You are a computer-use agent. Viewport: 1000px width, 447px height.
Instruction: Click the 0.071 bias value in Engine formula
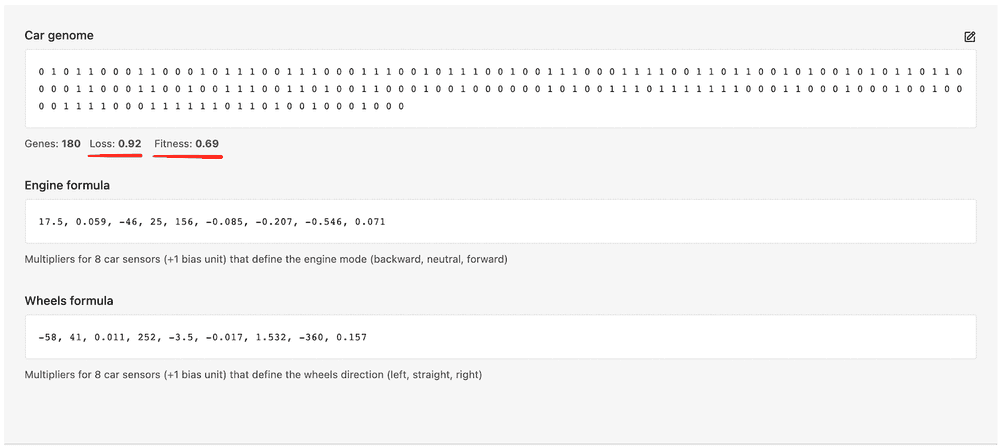369,221
